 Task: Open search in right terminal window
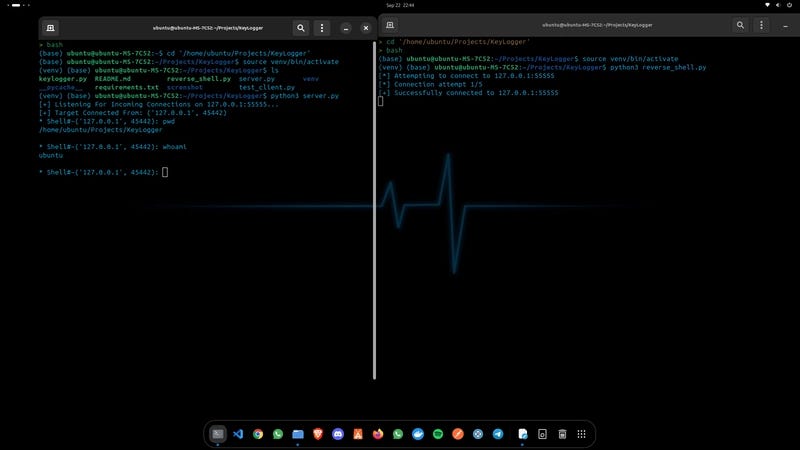[740, 25]
